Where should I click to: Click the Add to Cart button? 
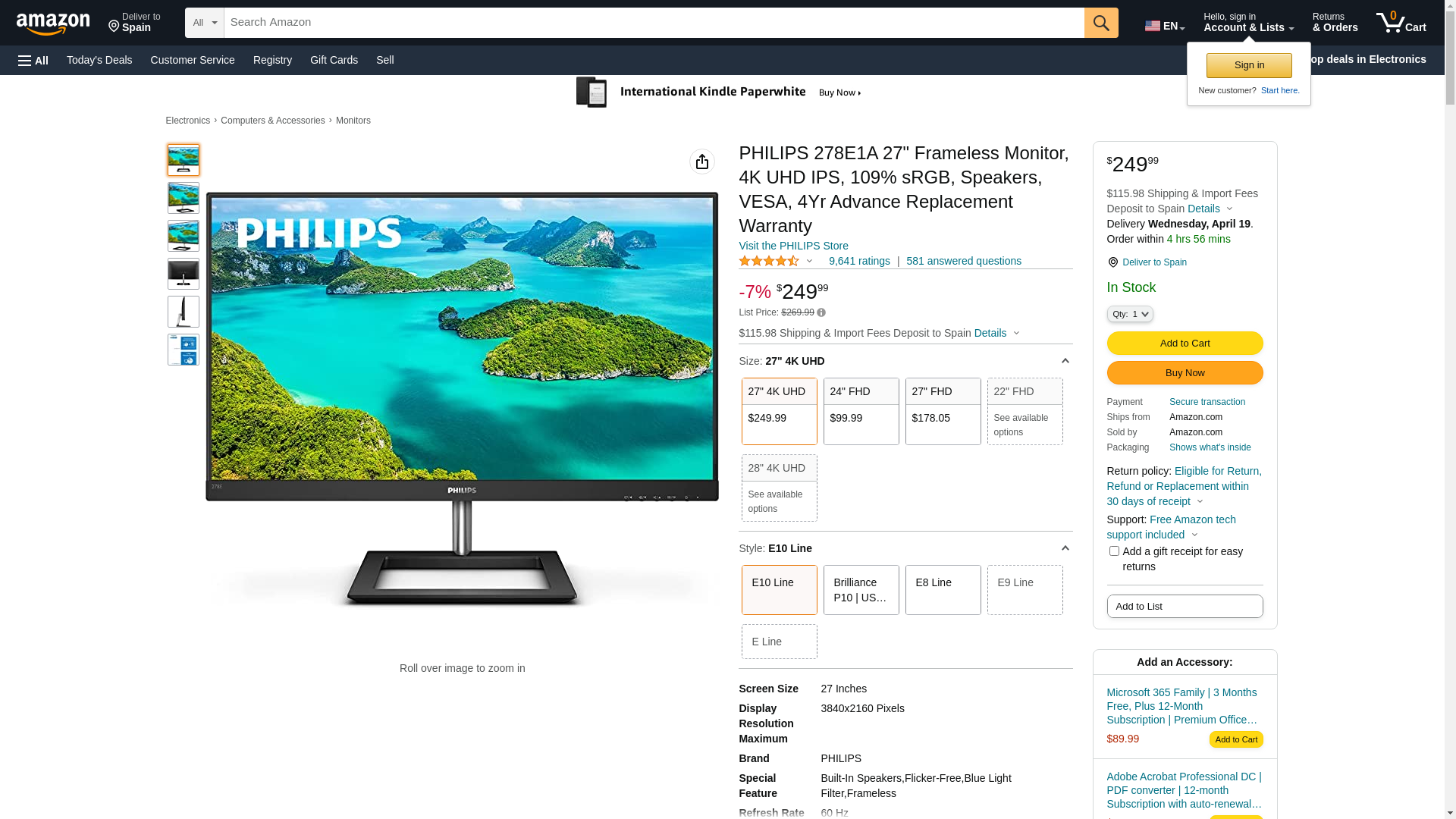(1185, 344)
